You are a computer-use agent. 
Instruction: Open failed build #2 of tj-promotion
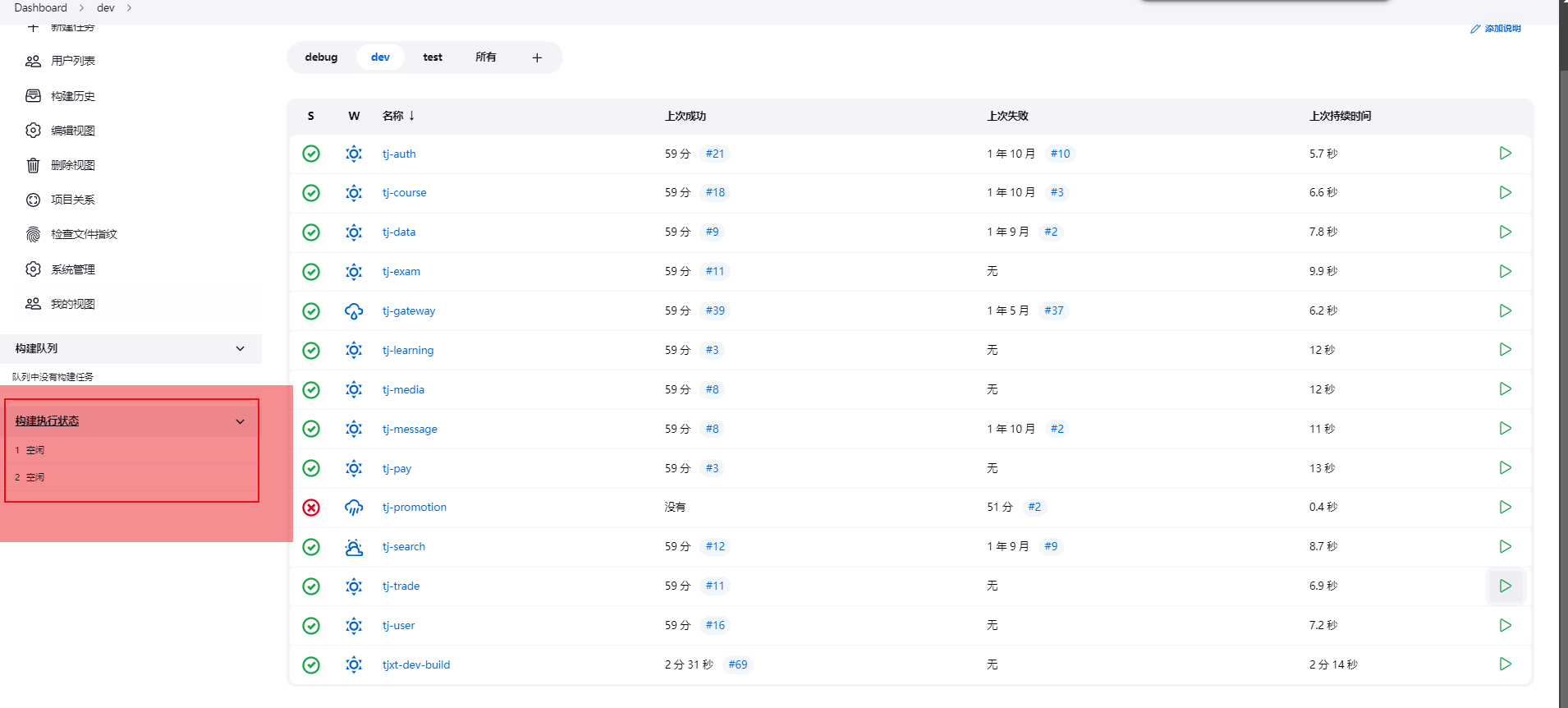(x=1034, y=507)
